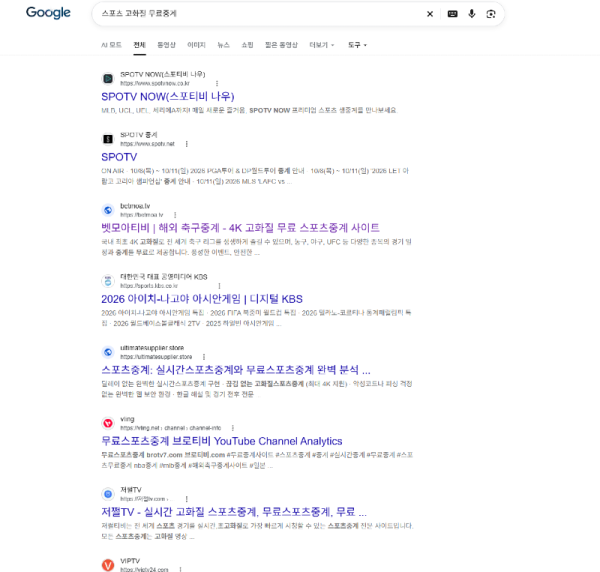600x572 pixels.
Task: Click the Google logo
Action: (48, 13)
